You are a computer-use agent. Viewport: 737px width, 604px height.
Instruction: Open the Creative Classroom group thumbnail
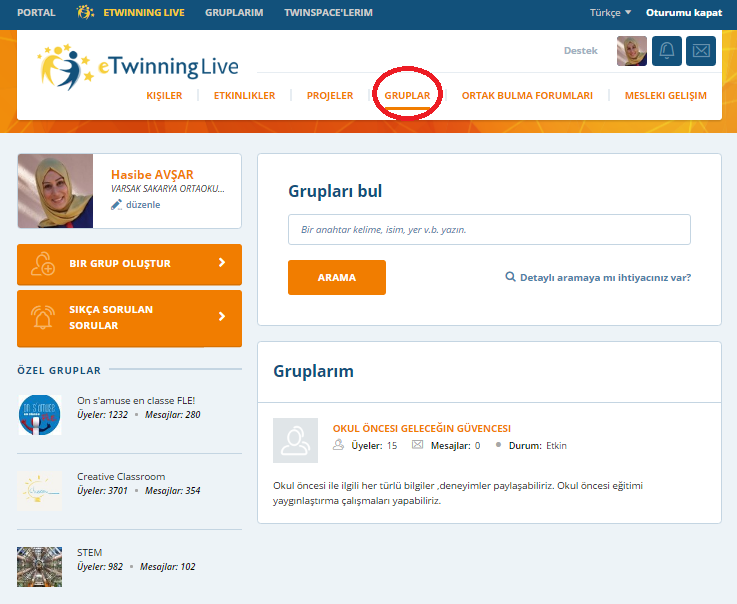click(x=39, y=491)
